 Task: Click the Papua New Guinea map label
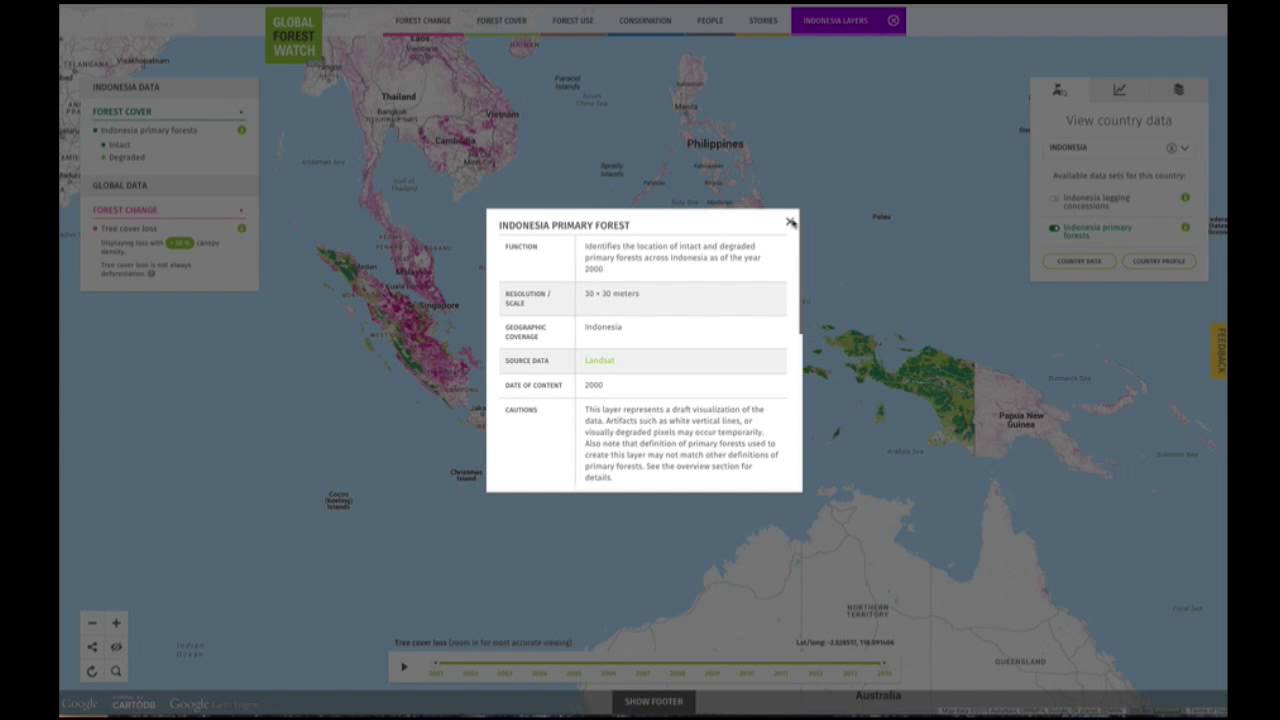tap(1021, 420)
